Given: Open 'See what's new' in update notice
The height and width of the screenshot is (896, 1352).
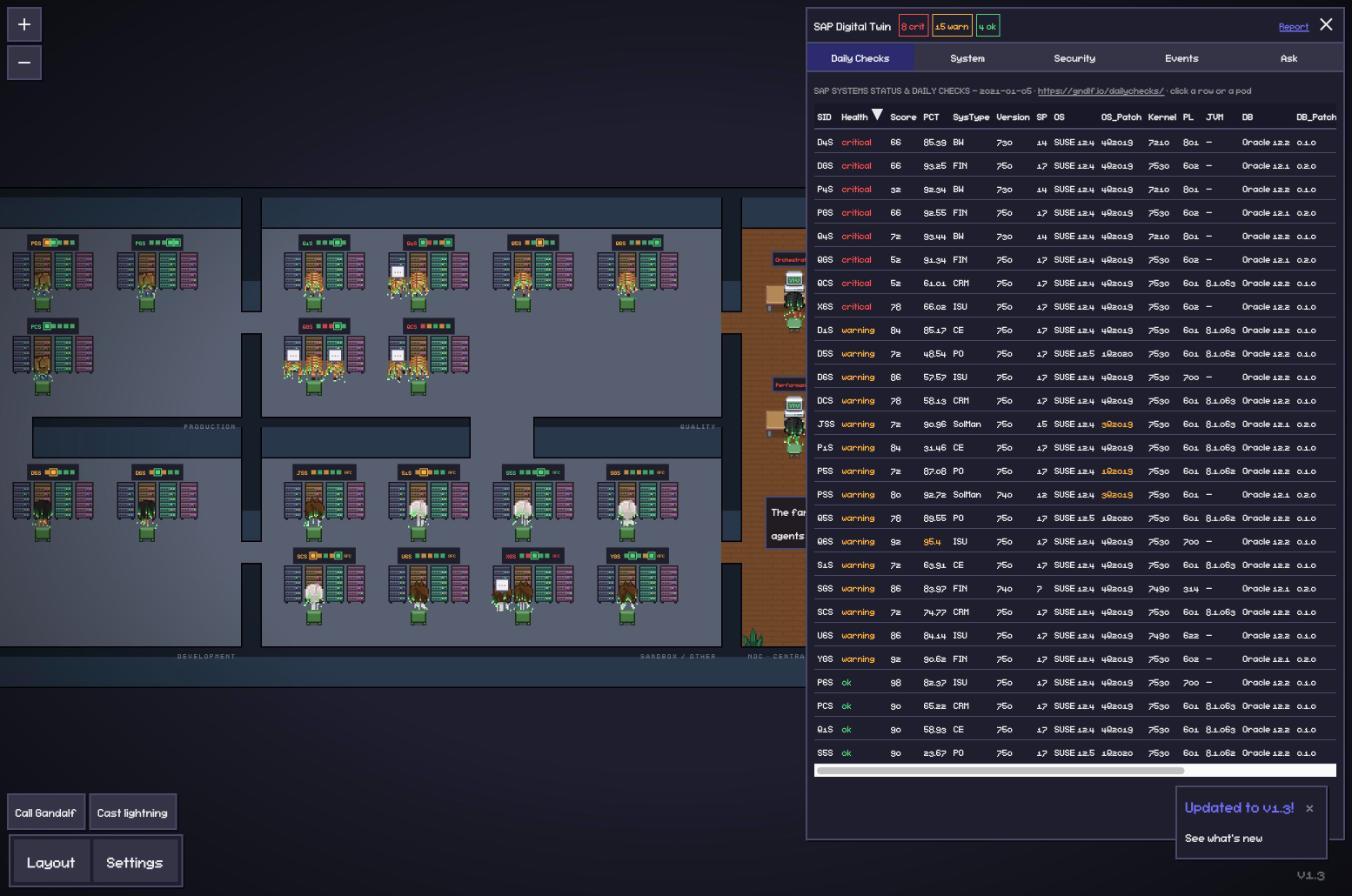Looking at the screenshot, I should click(1223, 838).
